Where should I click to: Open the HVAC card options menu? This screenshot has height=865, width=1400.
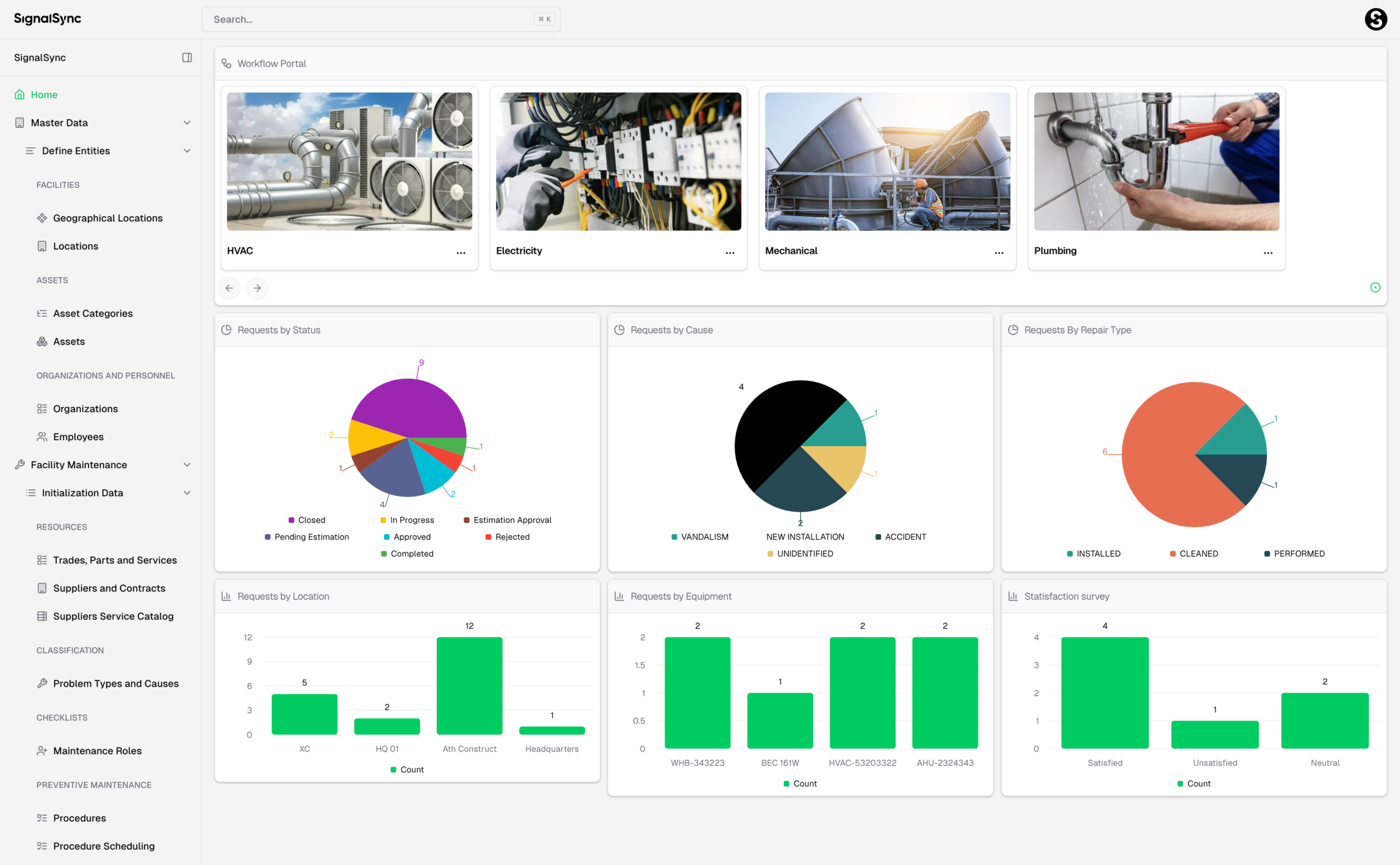[461, 252]
